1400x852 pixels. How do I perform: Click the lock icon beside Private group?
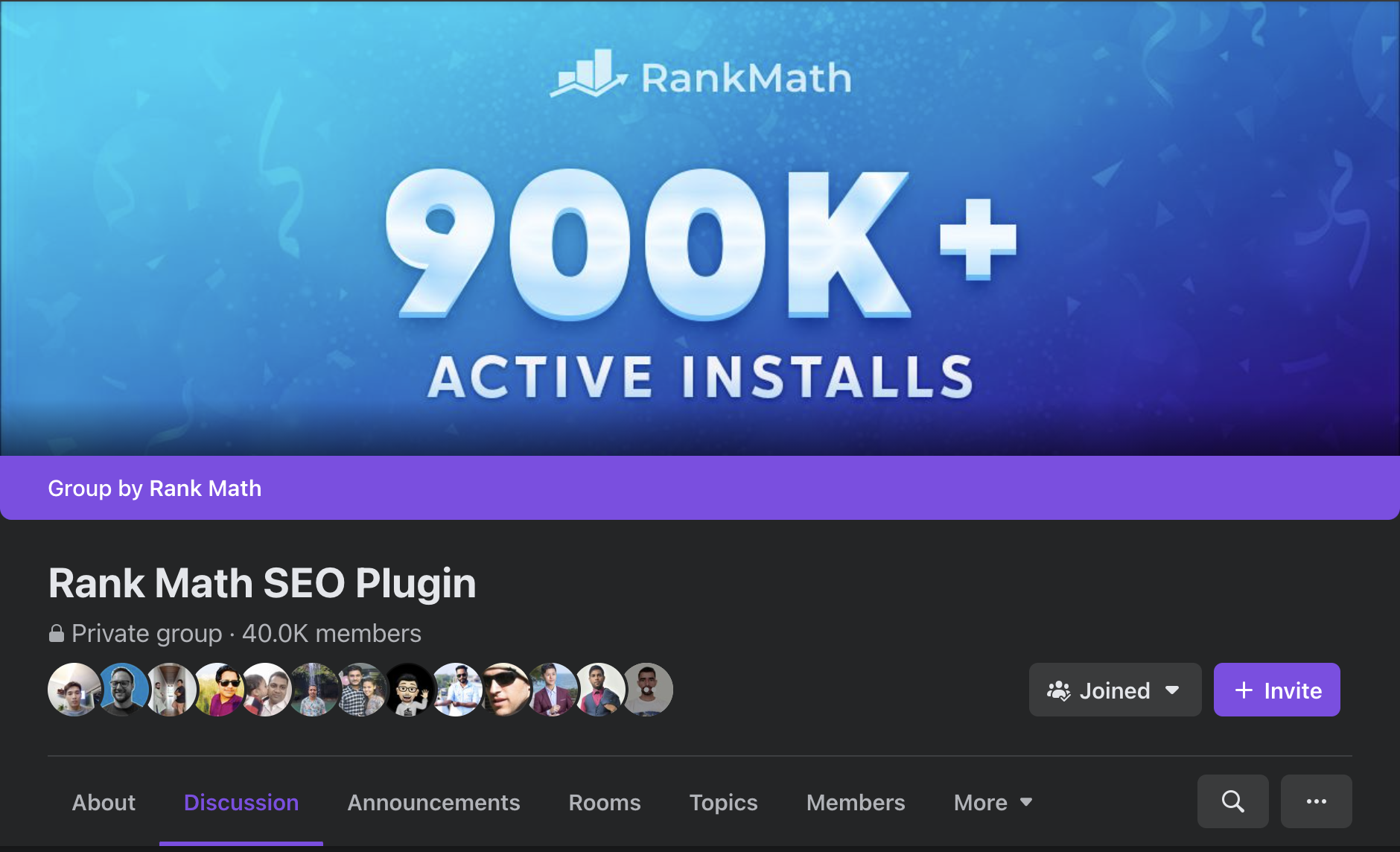coord(57,634)
